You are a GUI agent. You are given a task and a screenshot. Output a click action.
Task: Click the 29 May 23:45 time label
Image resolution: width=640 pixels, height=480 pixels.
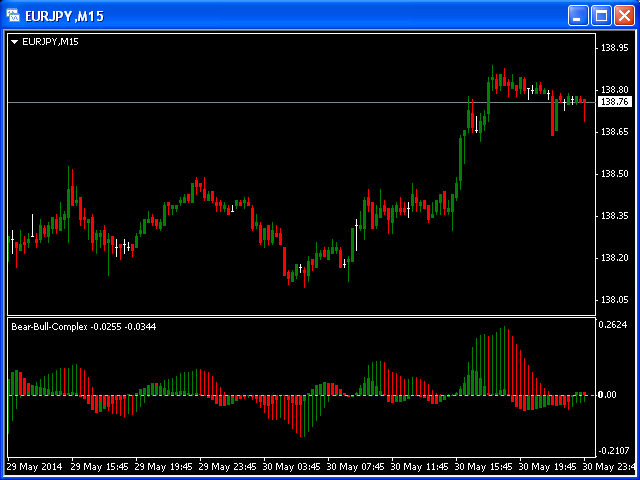[228, 466]
